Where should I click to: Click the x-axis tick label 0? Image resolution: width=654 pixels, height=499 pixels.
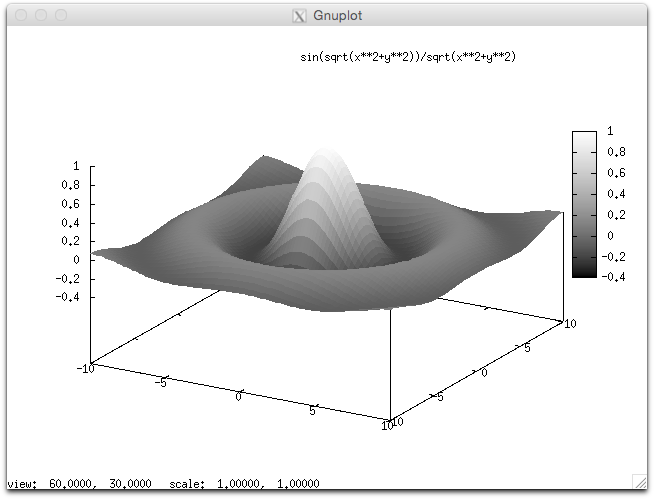pos(238,396)
